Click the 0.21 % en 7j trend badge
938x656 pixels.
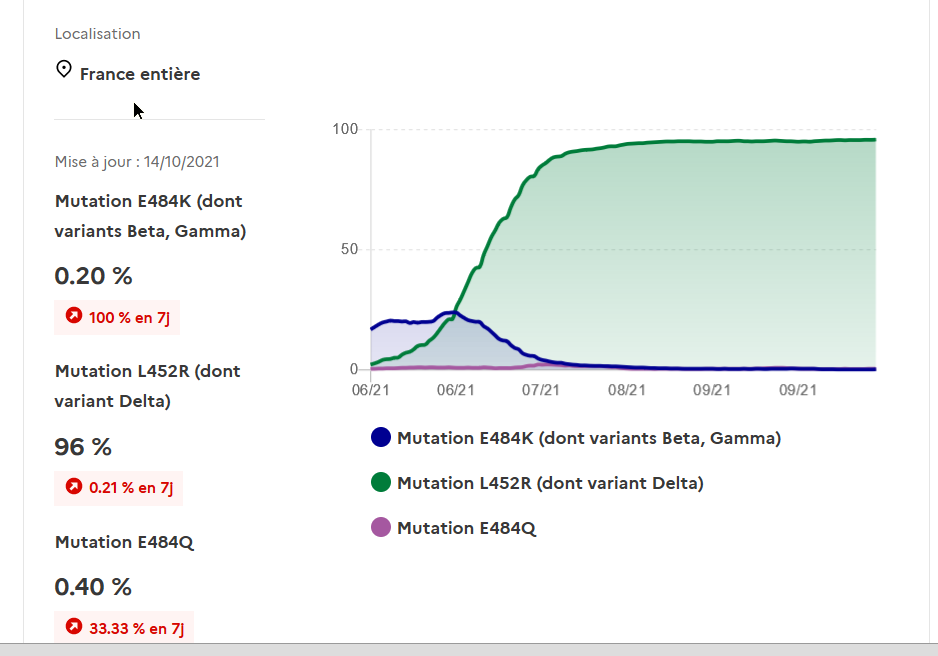(119, 488)
